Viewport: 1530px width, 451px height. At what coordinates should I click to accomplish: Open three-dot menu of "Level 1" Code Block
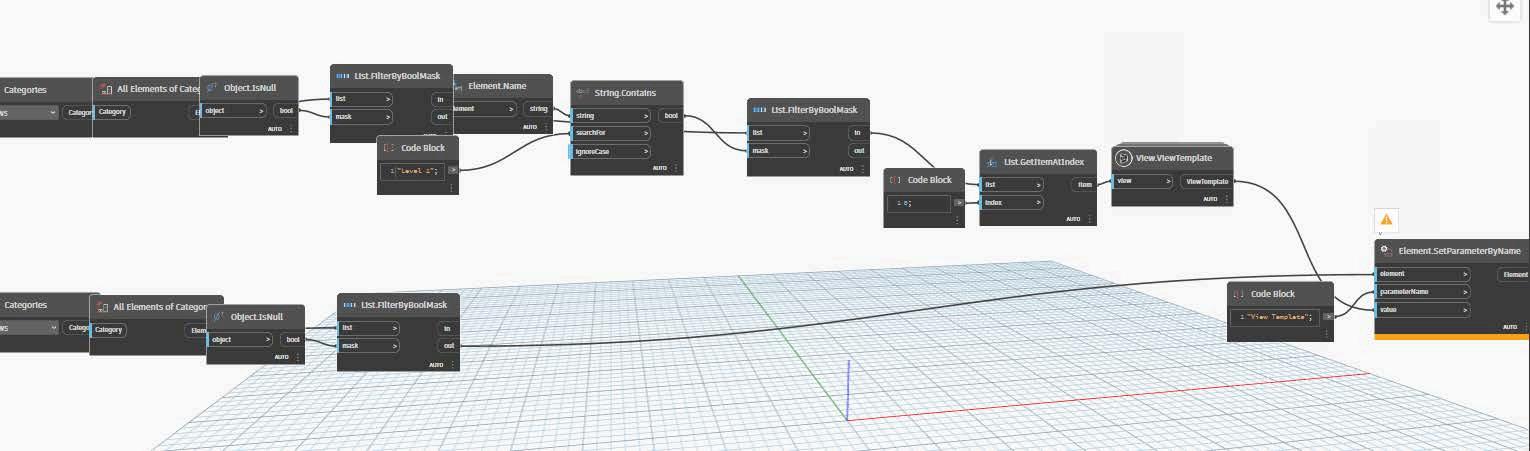point(451,187)
